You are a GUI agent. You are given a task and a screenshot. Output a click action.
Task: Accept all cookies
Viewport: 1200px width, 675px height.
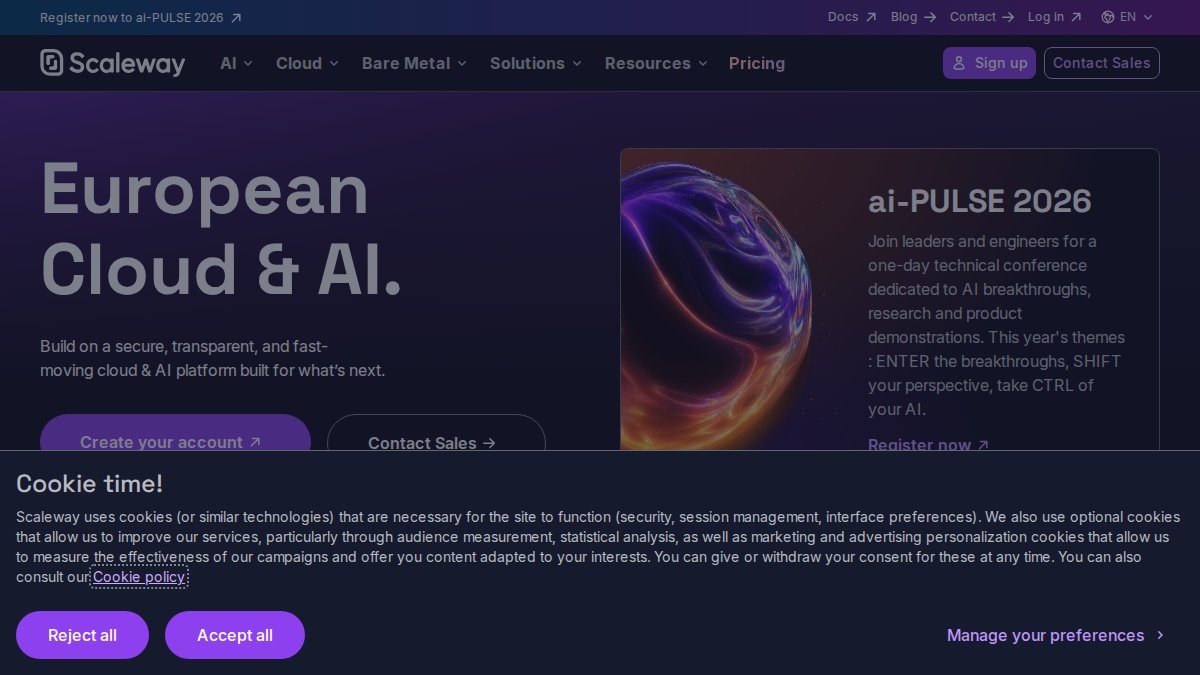(235, 635)
